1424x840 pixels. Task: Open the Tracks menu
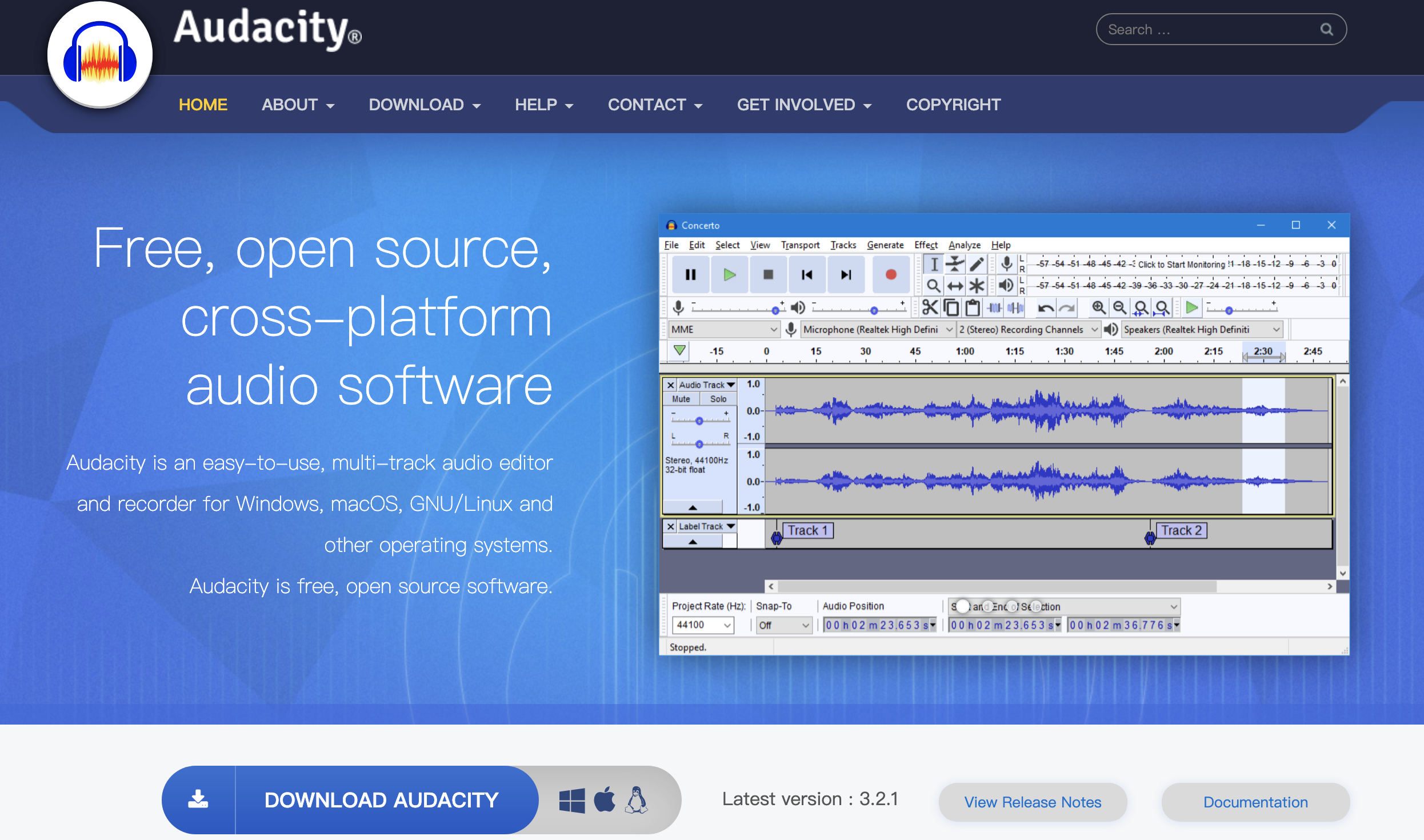(843, 245)
